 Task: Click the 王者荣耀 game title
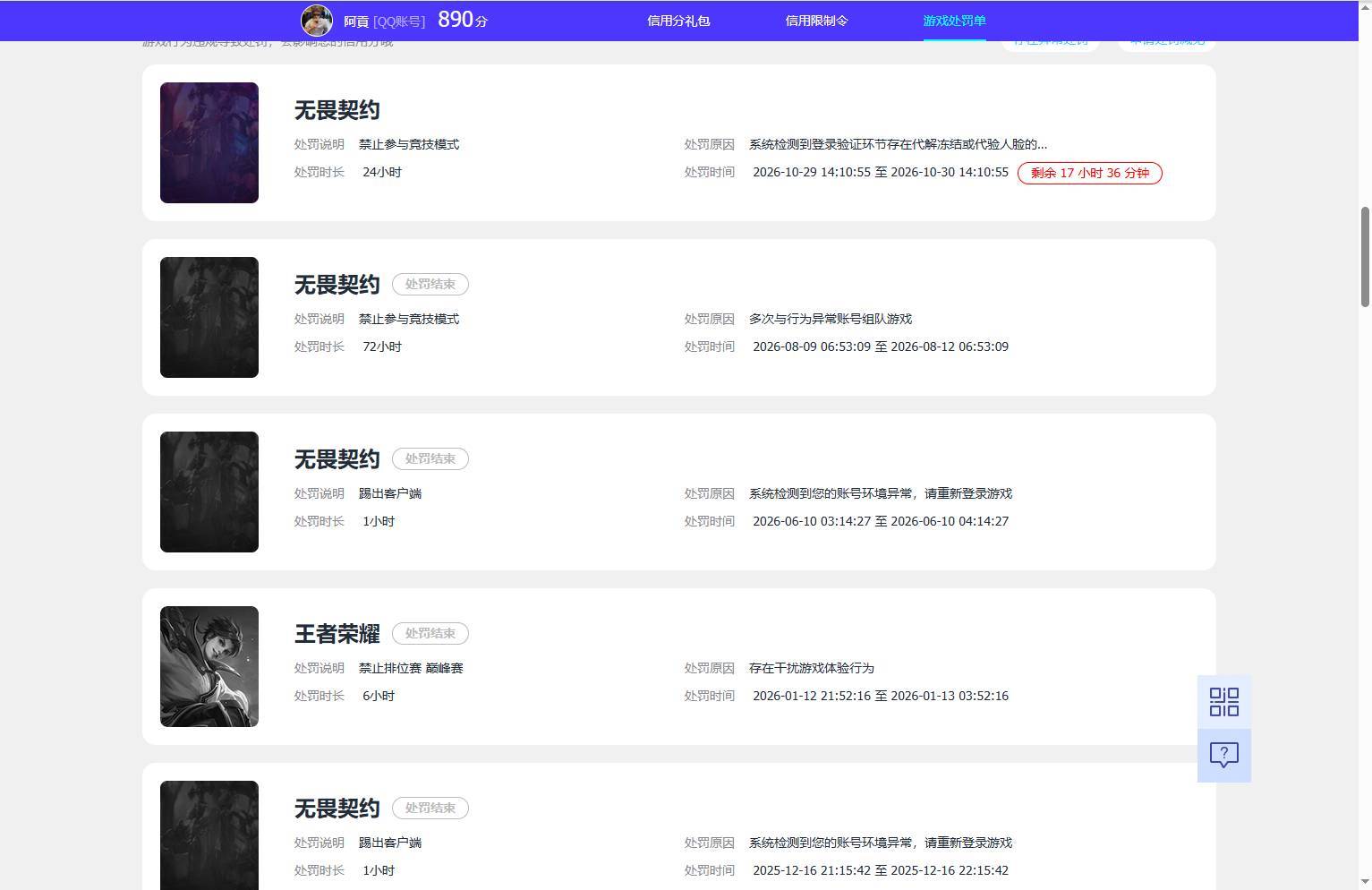(337, 634)
